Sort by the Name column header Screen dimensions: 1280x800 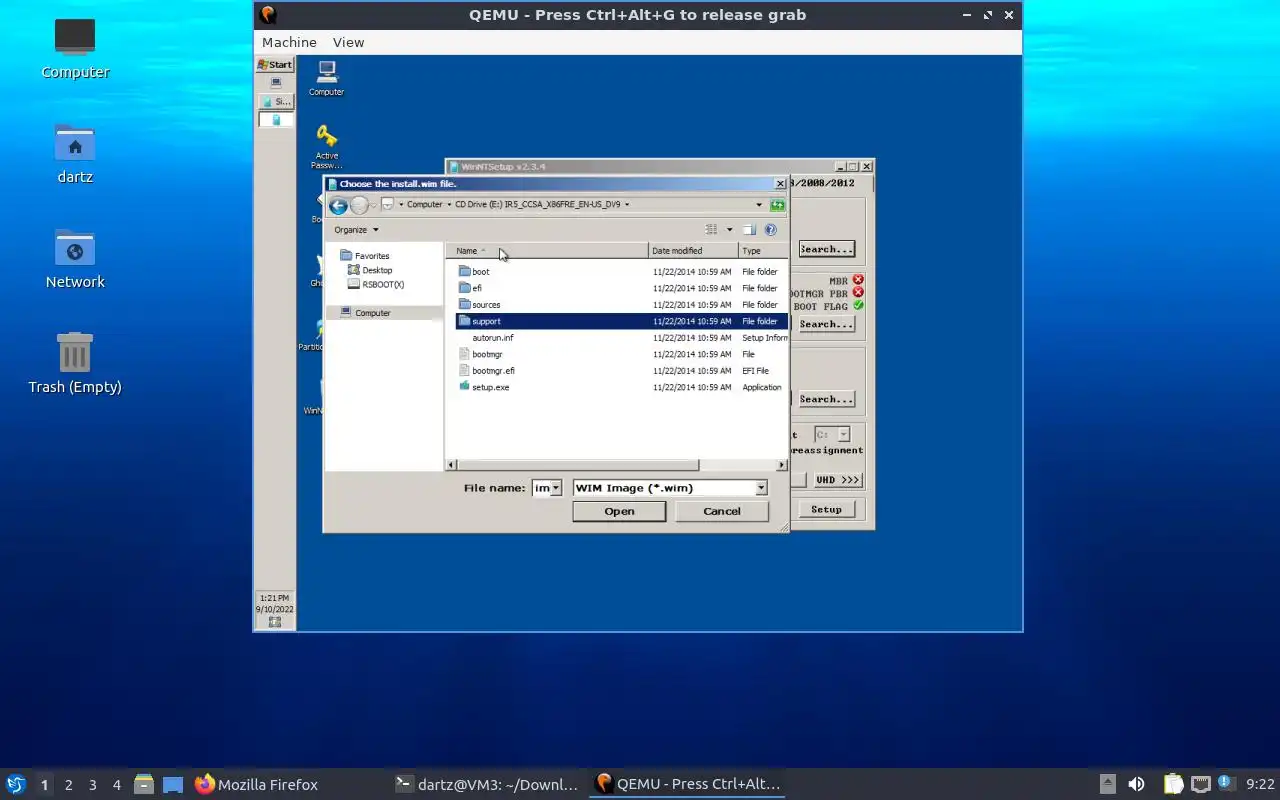click(548, 251)
